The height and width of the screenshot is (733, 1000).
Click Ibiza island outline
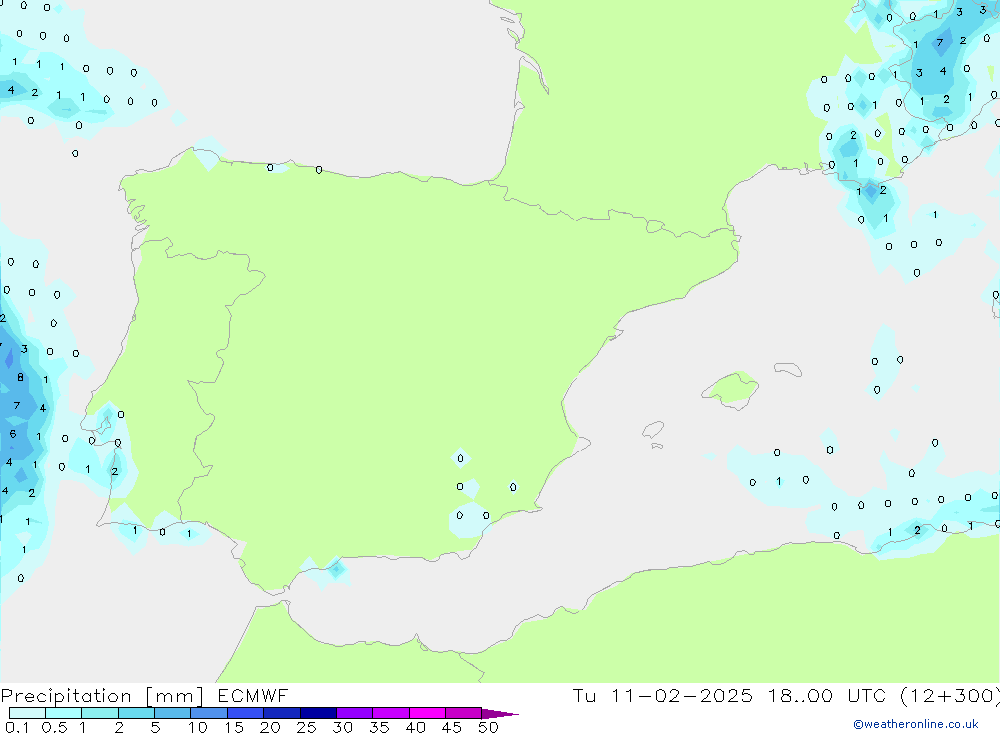[653, 431]
